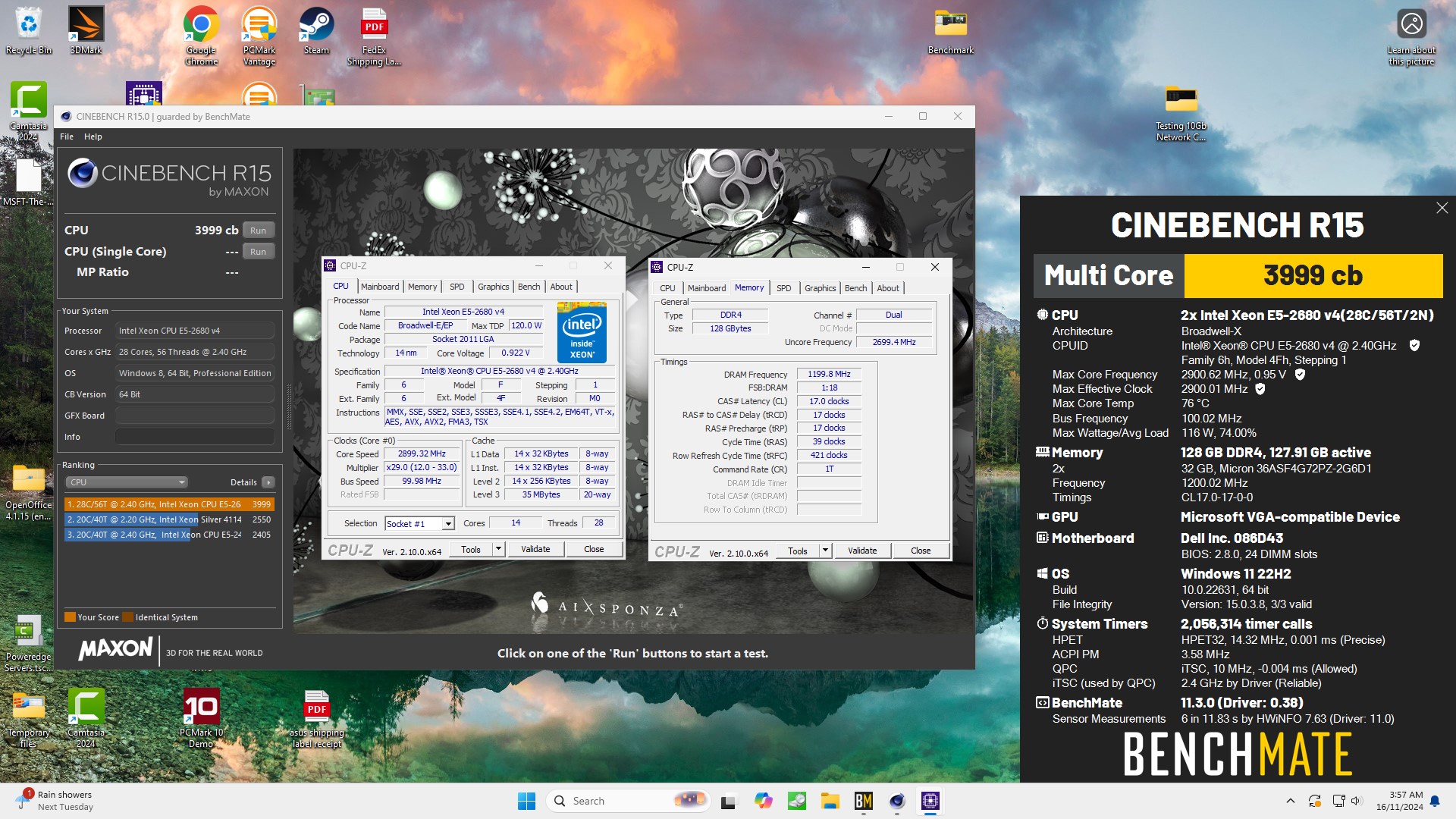Open SPD tab in right CPU-Z window

tap(784, 288)
